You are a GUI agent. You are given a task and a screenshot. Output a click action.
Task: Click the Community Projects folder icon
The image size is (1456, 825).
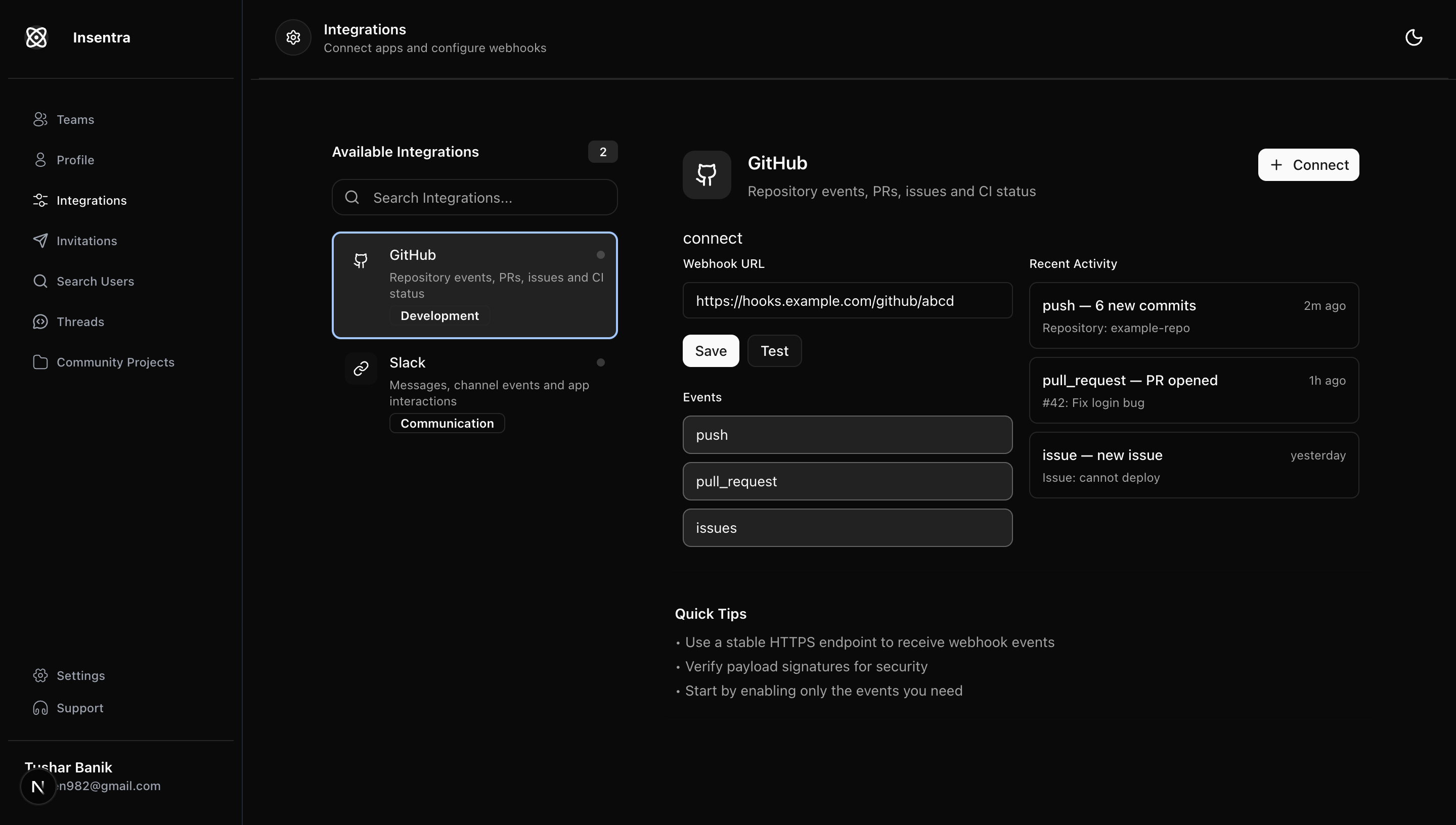pyautogui.click(x=40, y=362)
